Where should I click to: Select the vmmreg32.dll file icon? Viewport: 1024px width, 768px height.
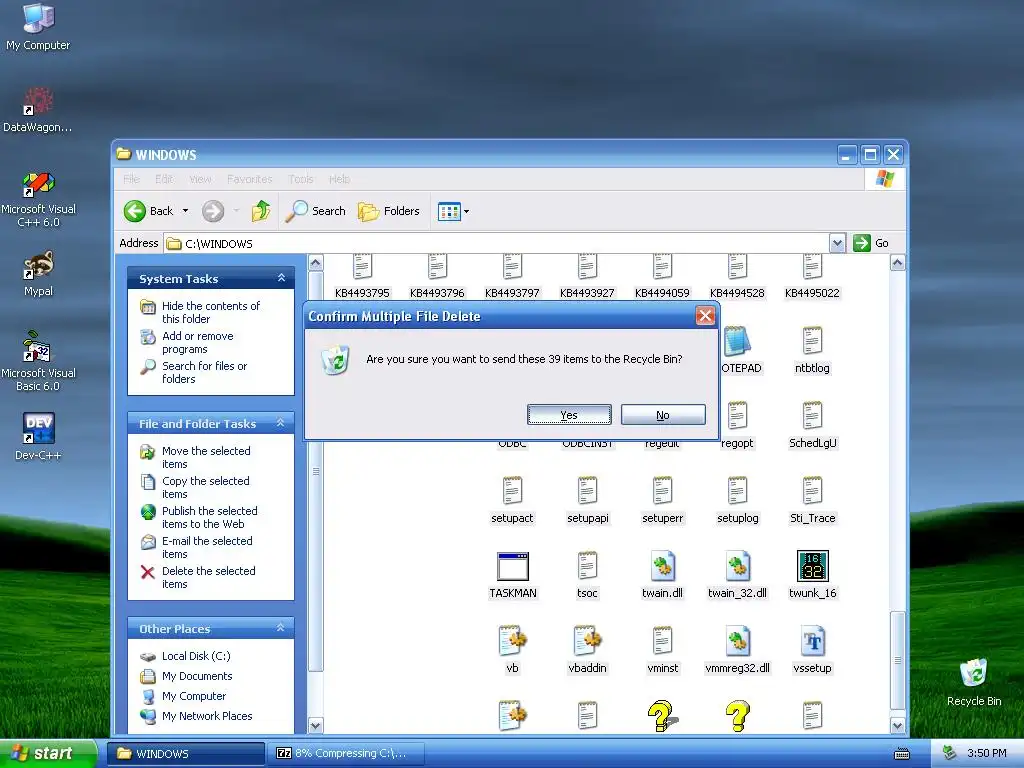(737, 641)
